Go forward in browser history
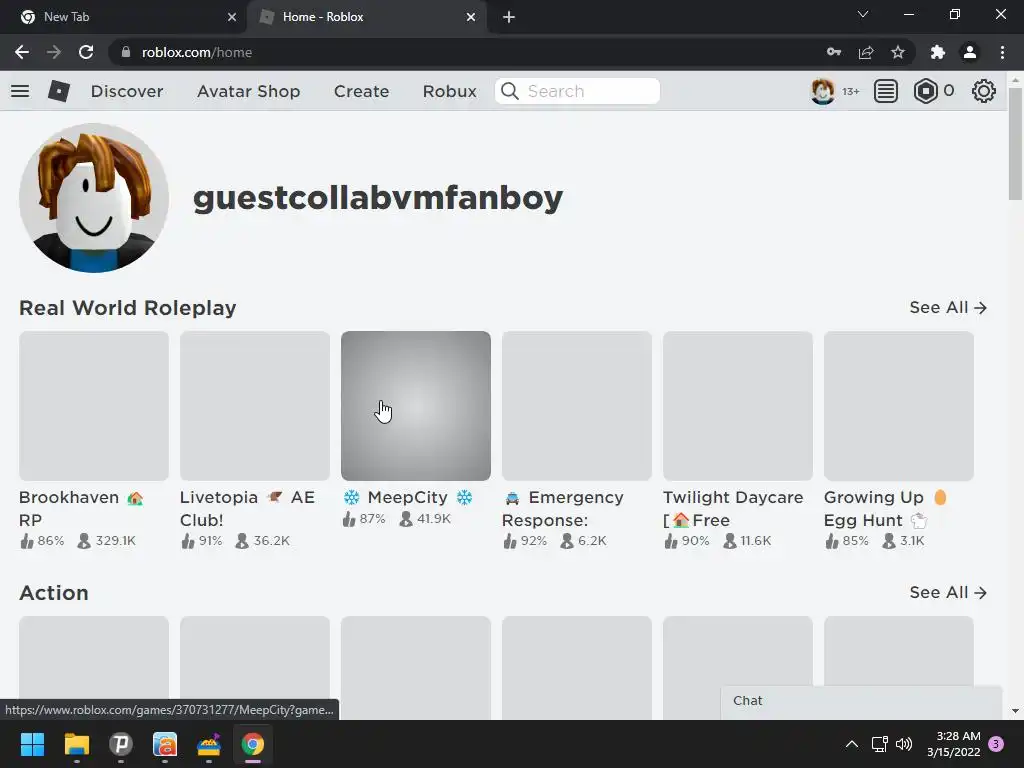 [54, 52]
